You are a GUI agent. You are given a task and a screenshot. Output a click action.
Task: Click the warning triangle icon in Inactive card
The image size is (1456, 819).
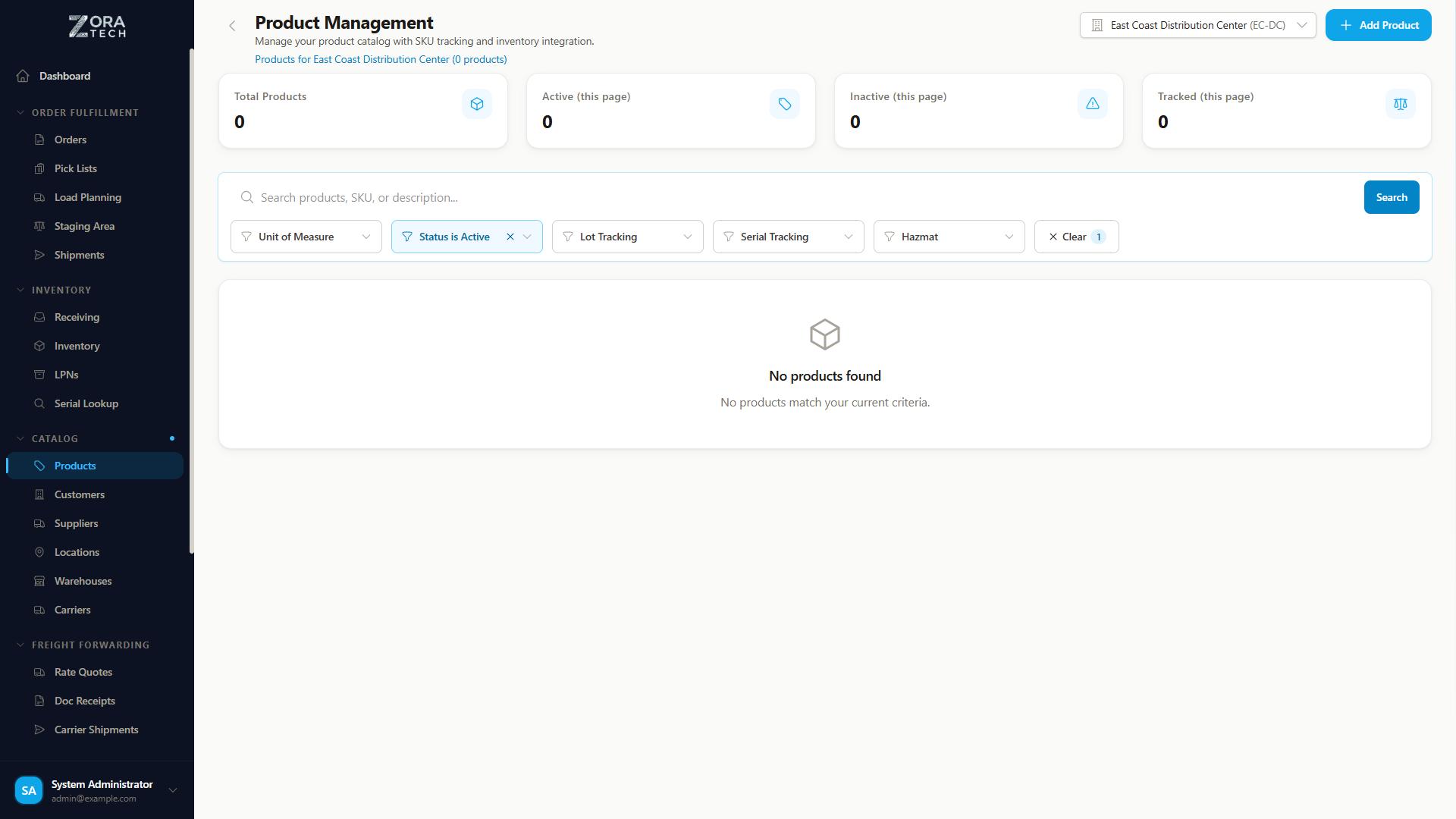[1092, 104]
